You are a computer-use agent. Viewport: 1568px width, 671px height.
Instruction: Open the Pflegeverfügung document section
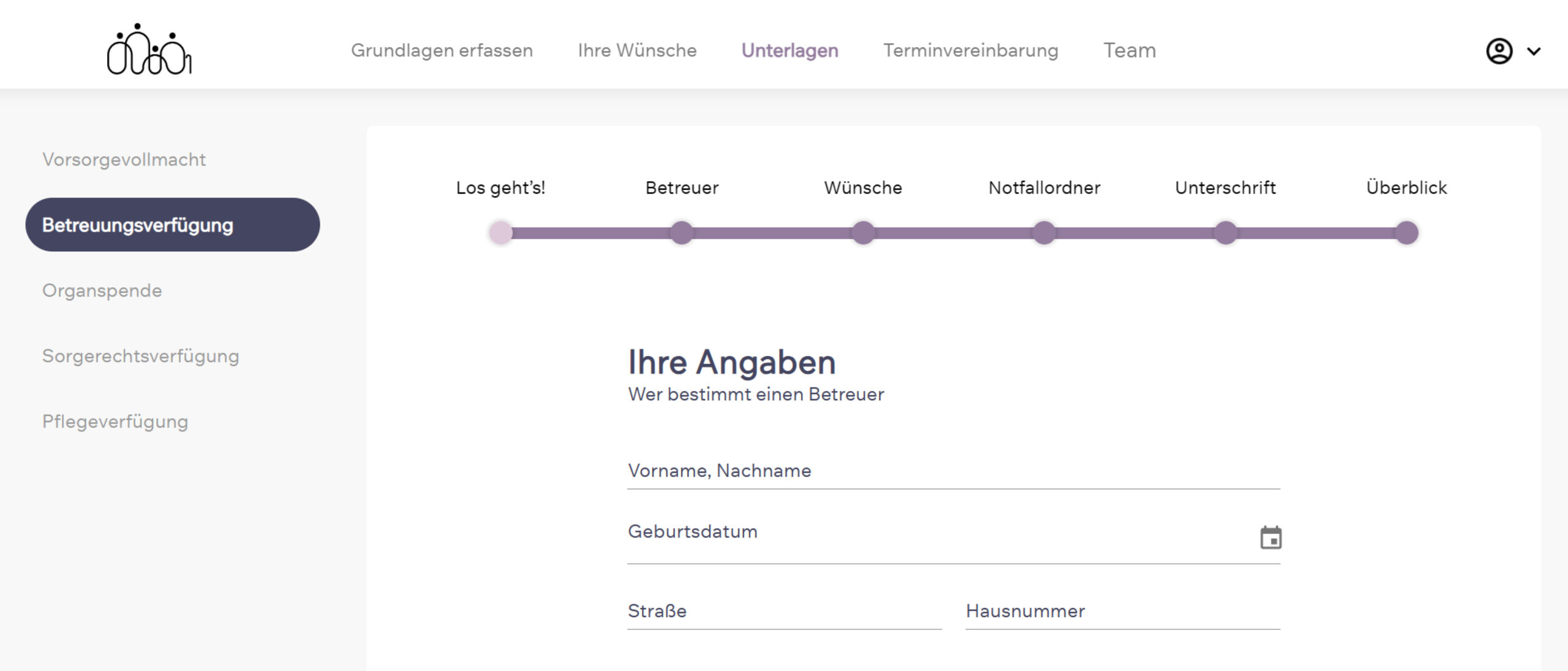coord(115,422)
